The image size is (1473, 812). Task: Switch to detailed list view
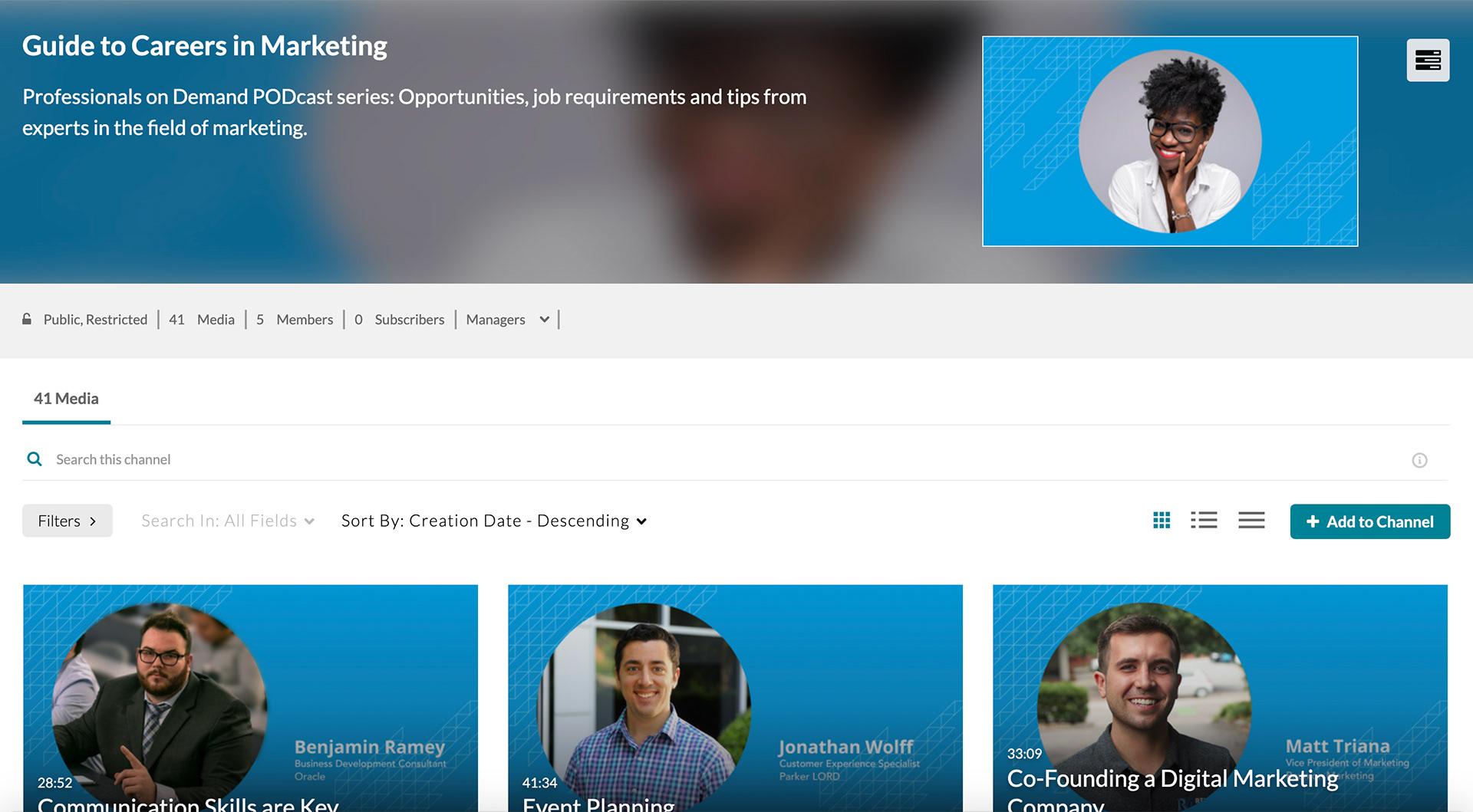[x=1204, y=521]
